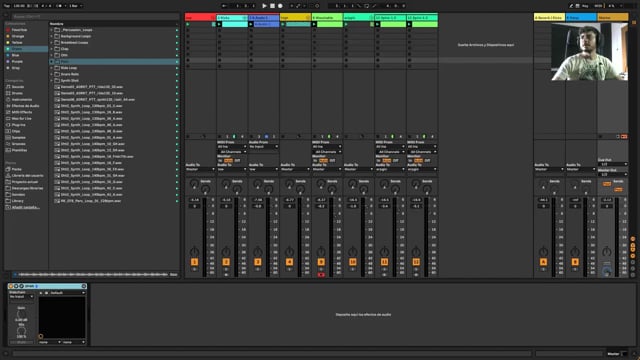Image resolution: width=640 pixels, height=360 pixels.
Task: Click the Tap tempo button
Action: click(x=7, y=6)
